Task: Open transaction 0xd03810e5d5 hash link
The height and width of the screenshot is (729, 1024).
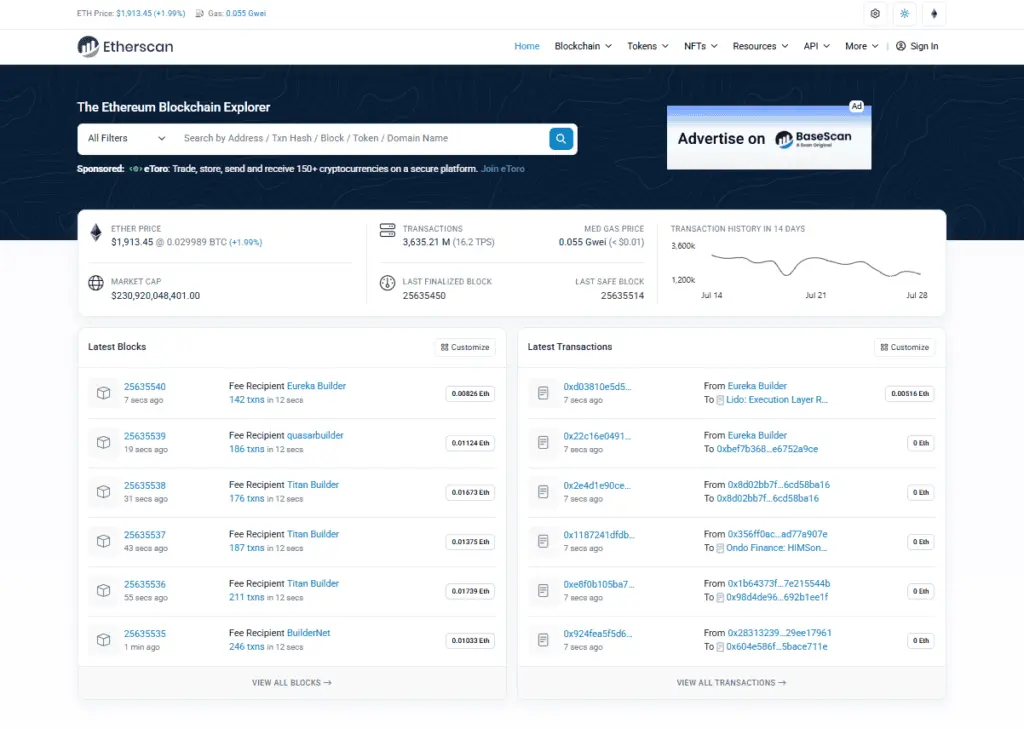Action: pos(598,387)
